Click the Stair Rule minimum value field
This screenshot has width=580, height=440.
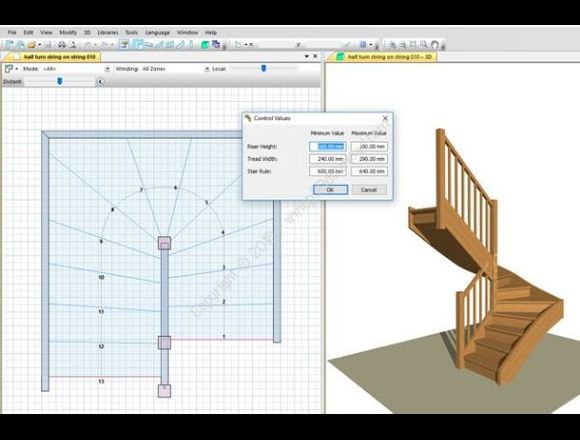pyautogui.click(x=328, y=172)
